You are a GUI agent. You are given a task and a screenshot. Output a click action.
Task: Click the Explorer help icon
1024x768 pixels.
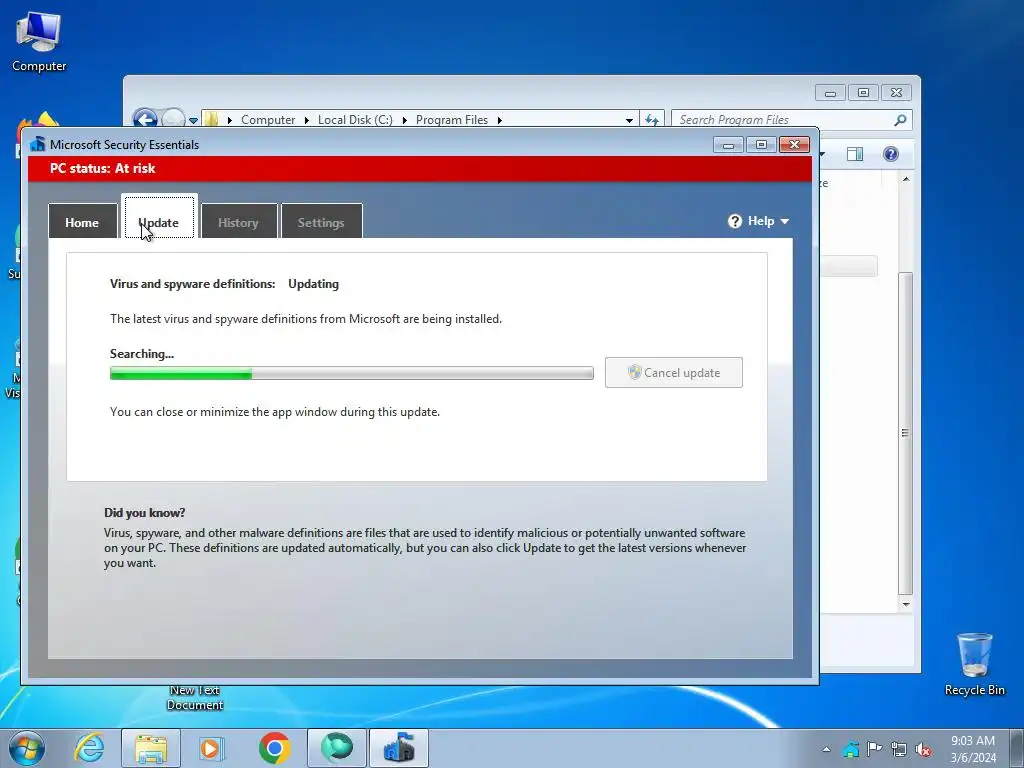(891, 153)
